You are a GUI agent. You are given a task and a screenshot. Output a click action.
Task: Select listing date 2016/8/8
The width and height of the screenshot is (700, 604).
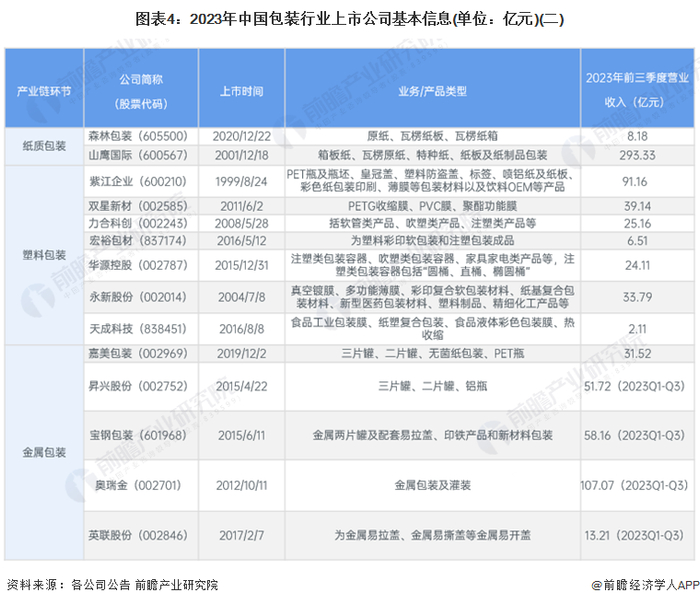[242, 329]
